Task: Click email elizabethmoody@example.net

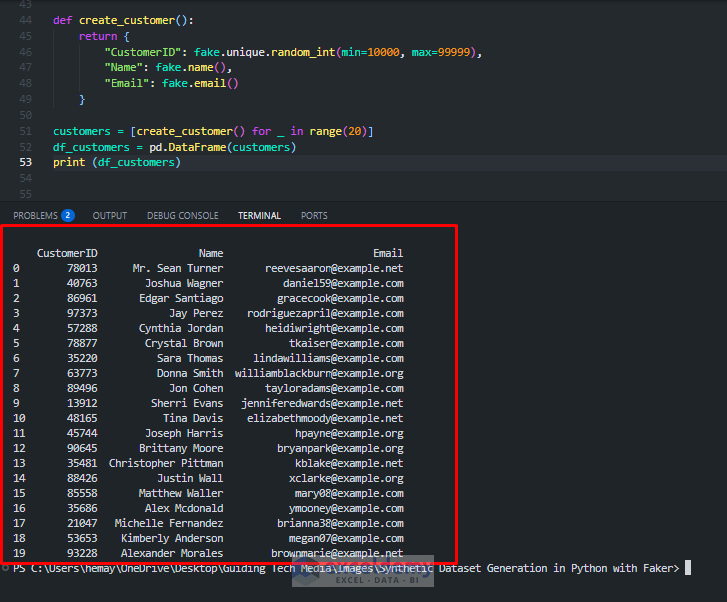Action: click(x=325, y=418)
